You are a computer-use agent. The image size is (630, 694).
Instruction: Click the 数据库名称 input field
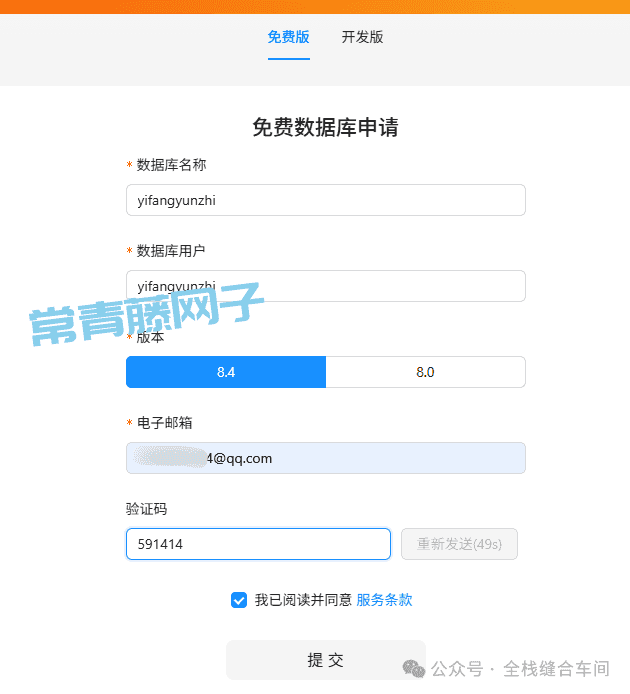(326, 200)
